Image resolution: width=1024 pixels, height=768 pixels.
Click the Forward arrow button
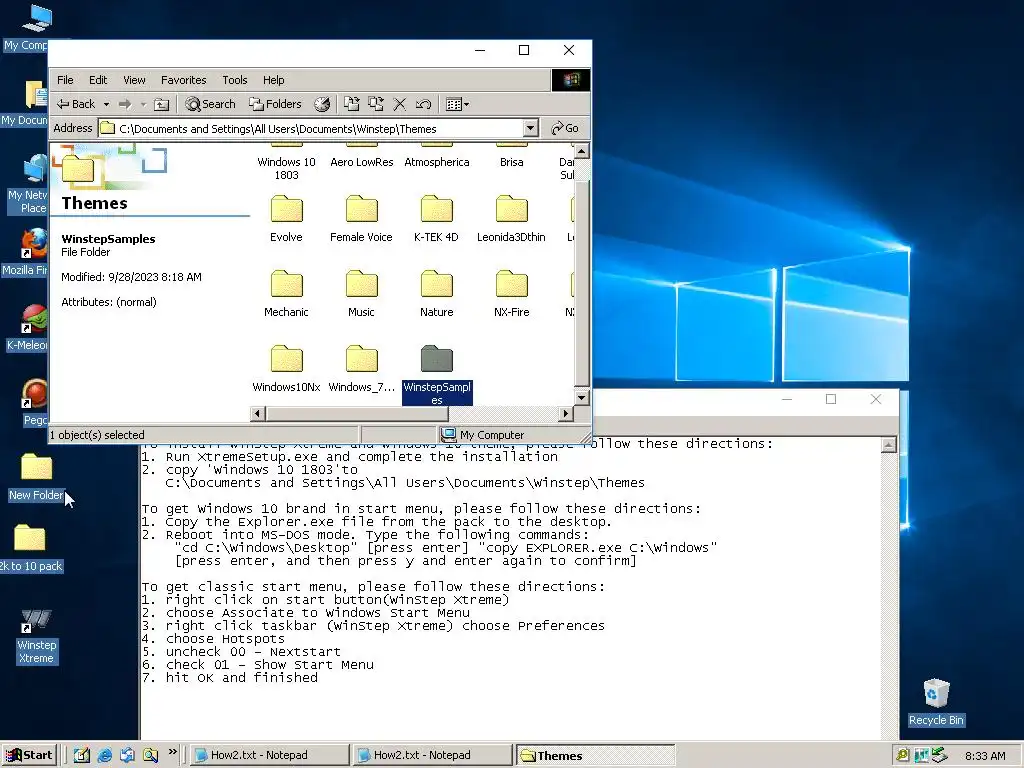[x=125, y=104]
